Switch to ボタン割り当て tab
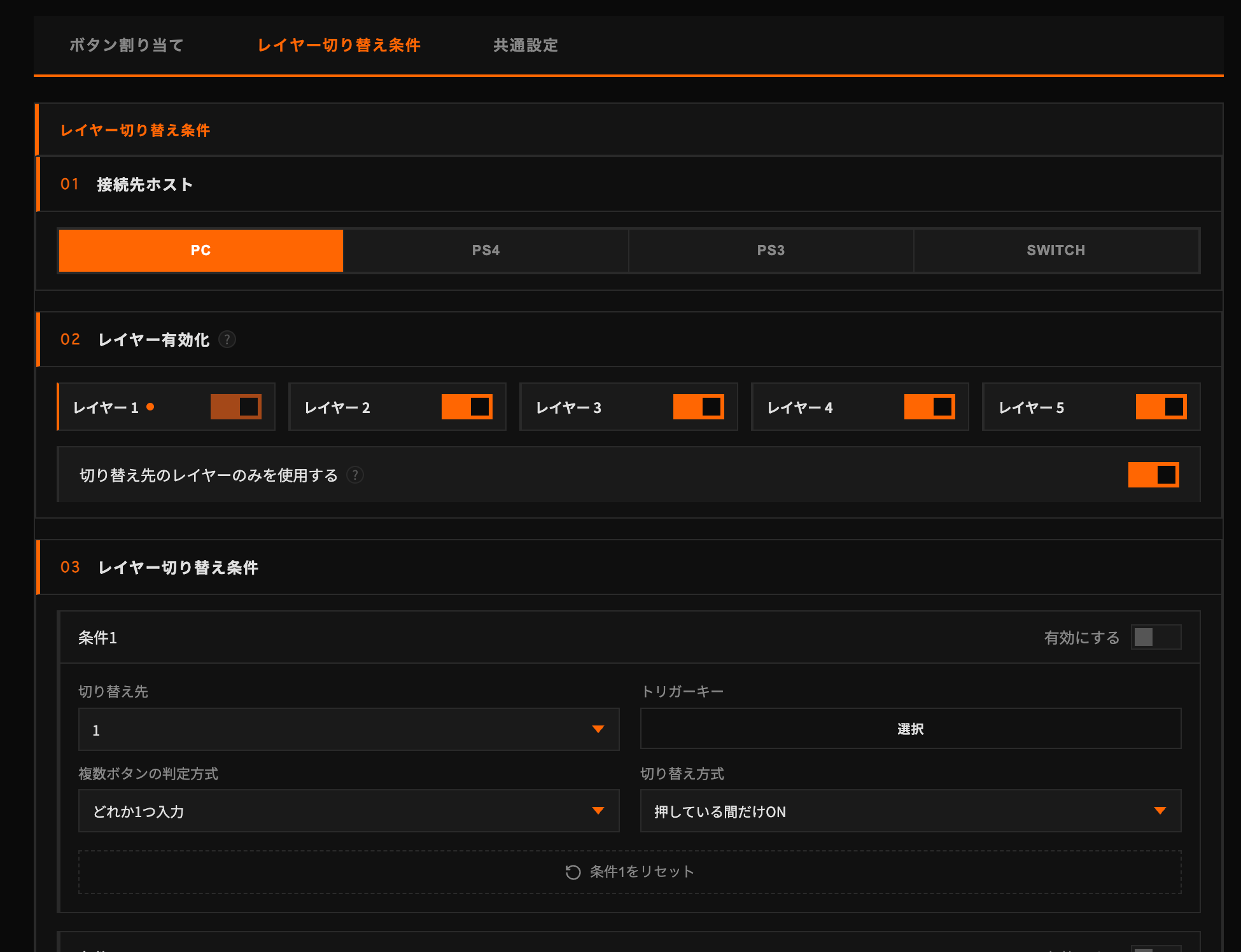This screenshot has height=952, width=1241. pos(126,45)
